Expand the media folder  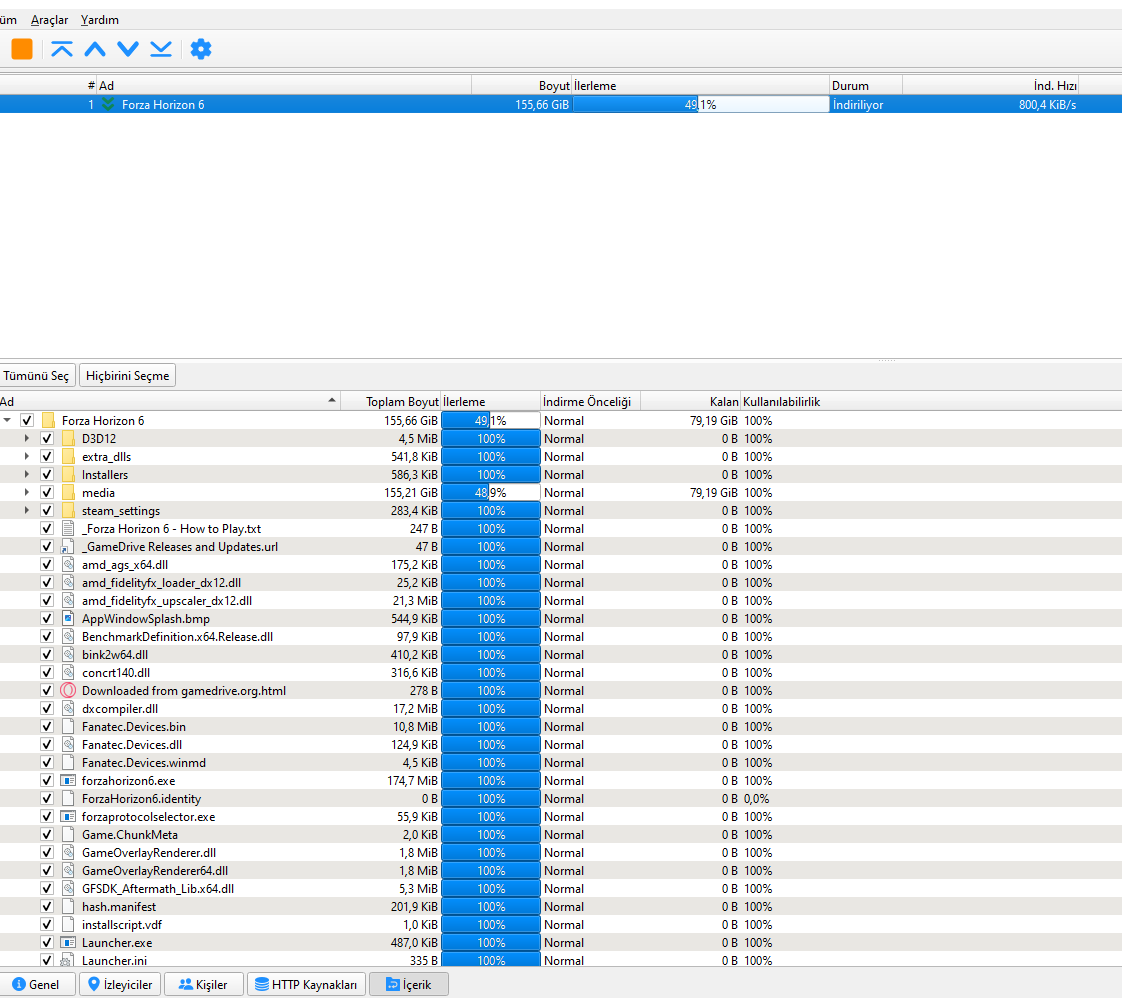[x=27, y=492]
